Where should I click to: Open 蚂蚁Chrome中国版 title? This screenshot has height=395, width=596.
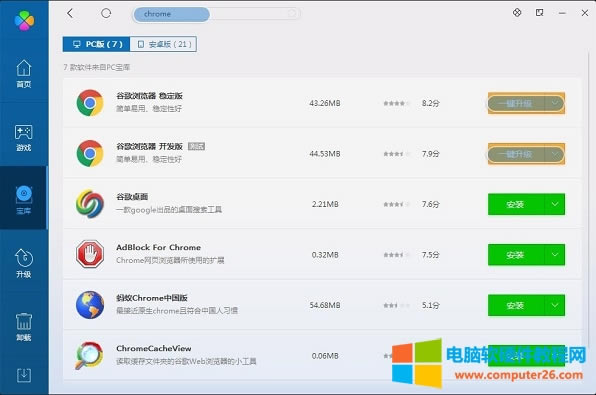[x=152, y=298]
